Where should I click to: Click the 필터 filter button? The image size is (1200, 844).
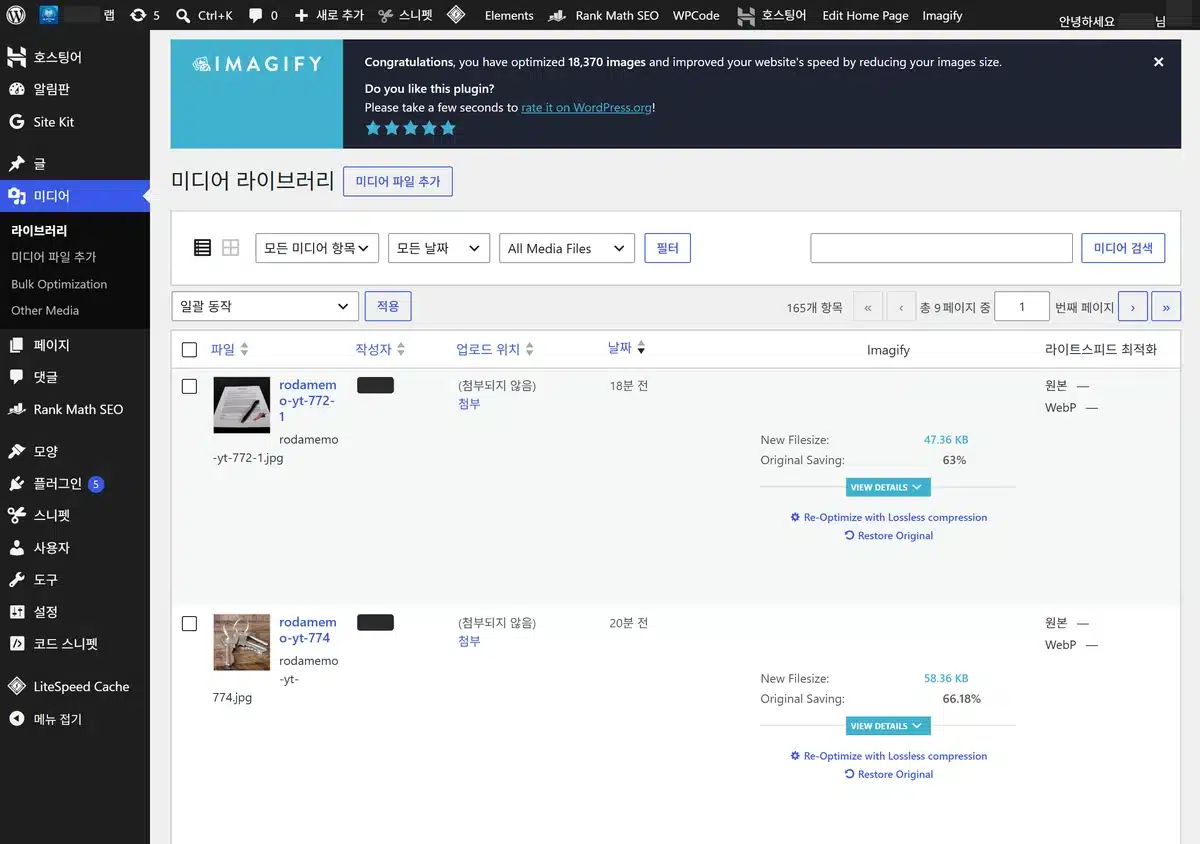[x=668, y=248]
